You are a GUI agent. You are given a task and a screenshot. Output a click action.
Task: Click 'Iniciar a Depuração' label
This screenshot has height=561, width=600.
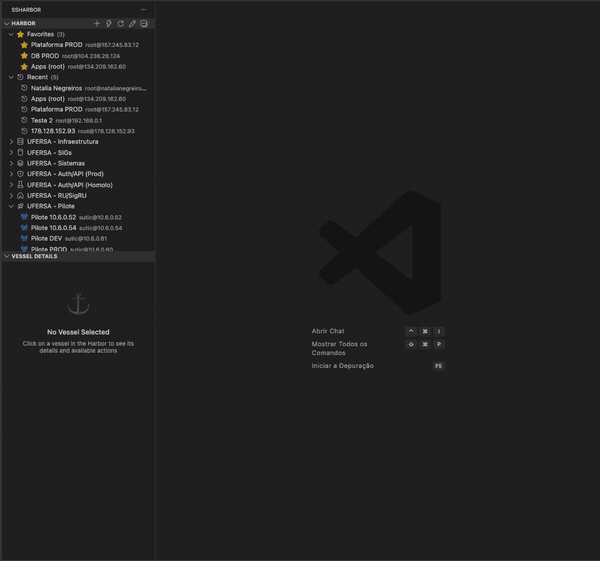coord(342,366)
